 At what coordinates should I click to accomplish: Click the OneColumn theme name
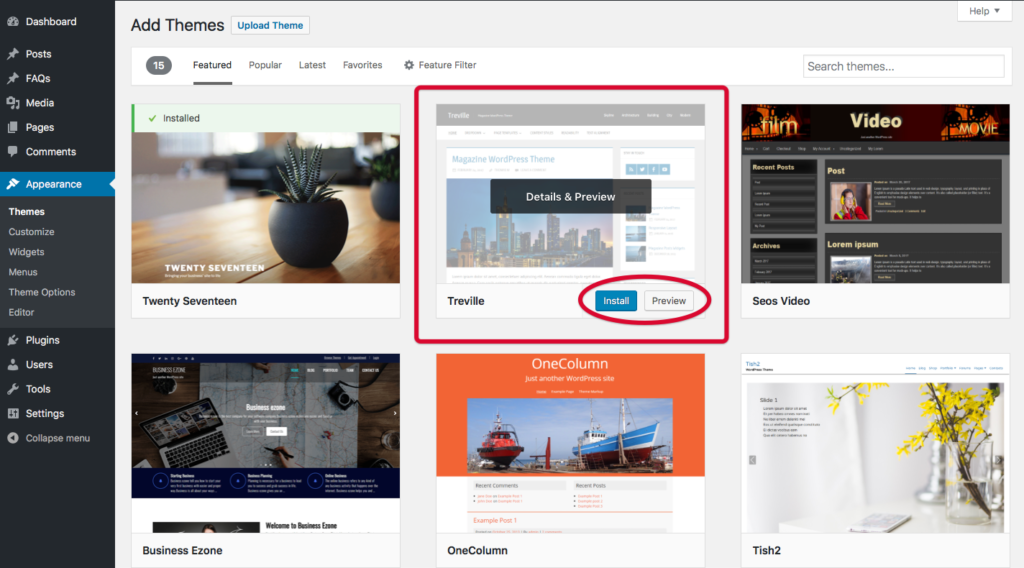coord(477,550)
